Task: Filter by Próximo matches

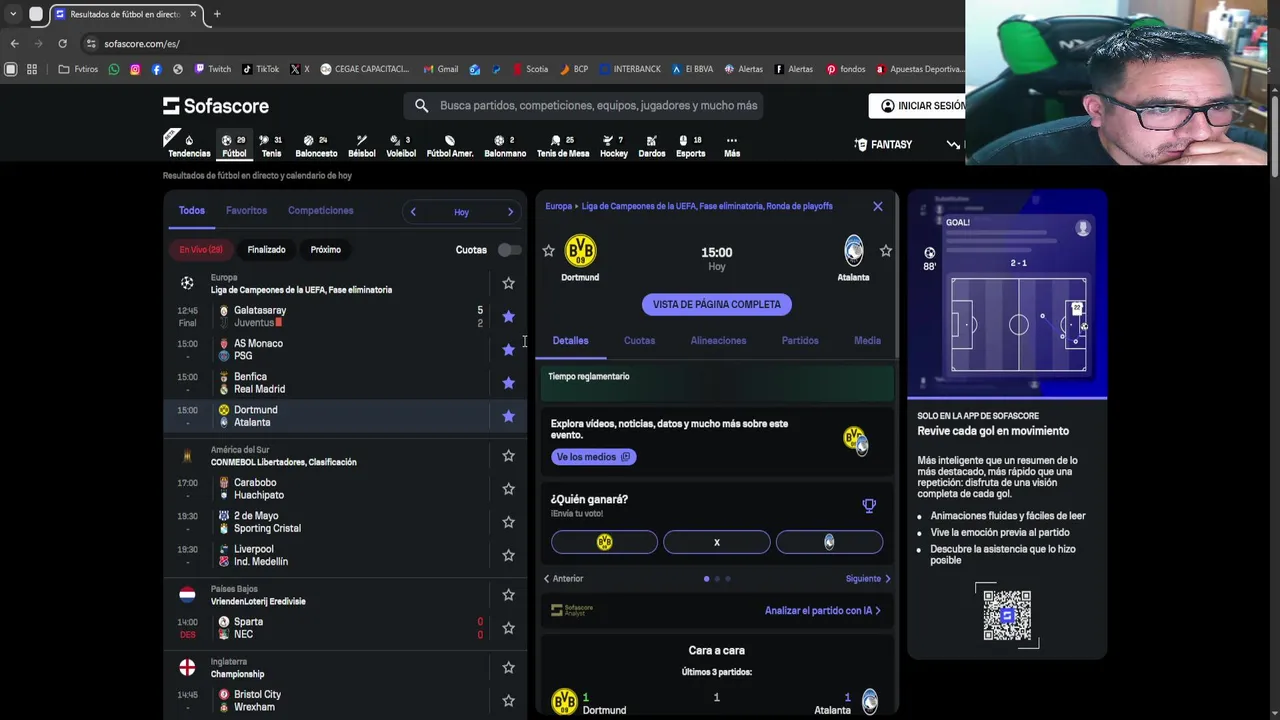Action: 325,250
